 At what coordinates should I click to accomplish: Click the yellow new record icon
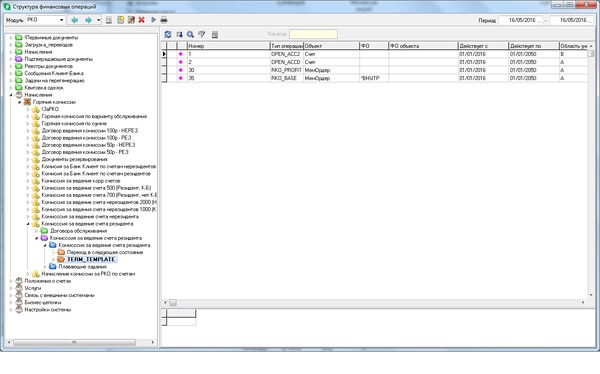coord(121,20)
